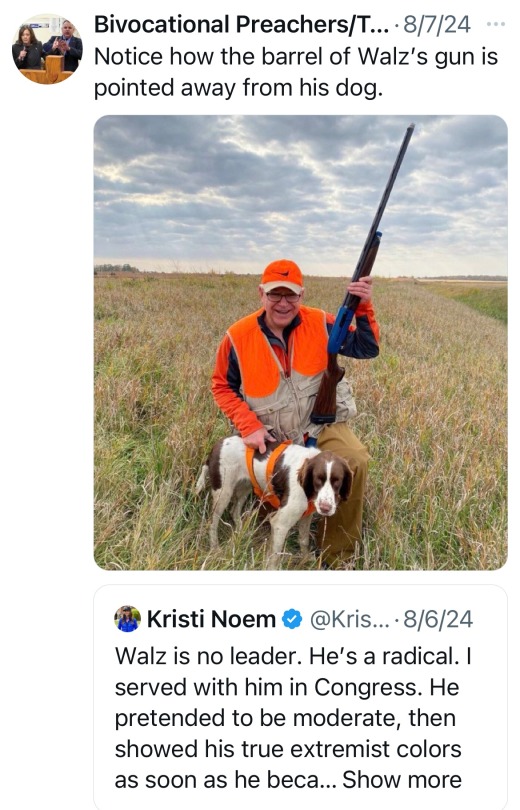520x810 pixels.
Task: Click the blue verified badge by Kristi Noem
Action: (x=292, y=619)
